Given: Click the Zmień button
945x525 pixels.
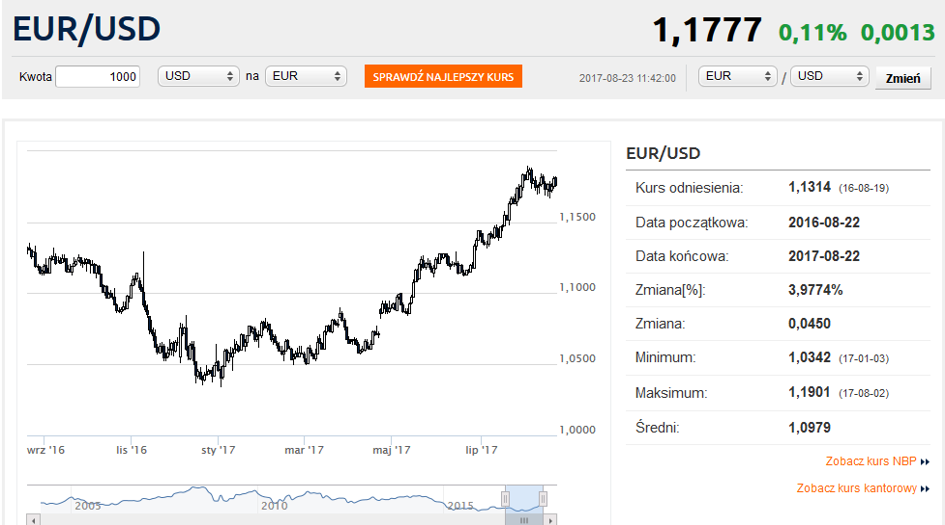Looking at the screenshot, I should [902, 78].
